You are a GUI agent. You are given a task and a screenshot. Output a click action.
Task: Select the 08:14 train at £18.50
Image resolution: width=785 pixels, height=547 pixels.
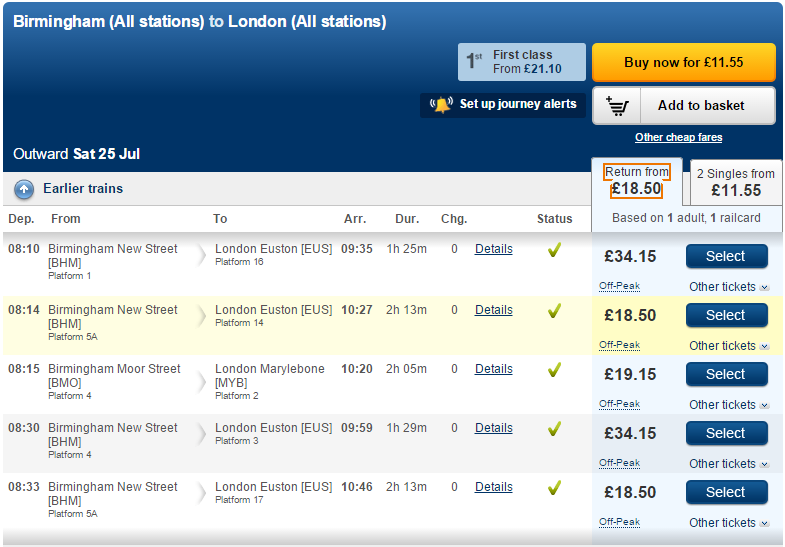(x=726, y=315)
